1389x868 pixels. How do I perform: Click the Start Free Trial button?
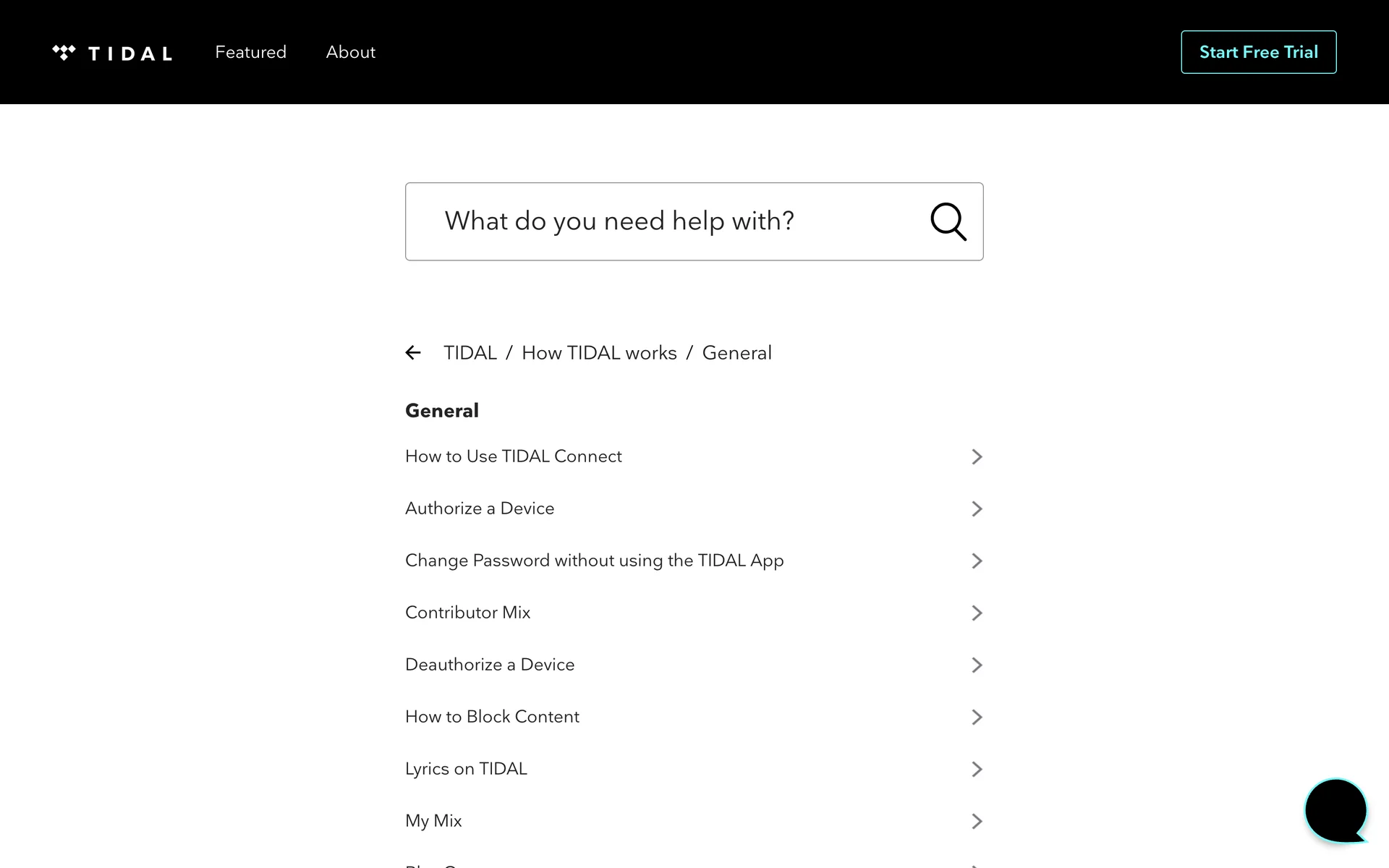tap(1258, 52)
